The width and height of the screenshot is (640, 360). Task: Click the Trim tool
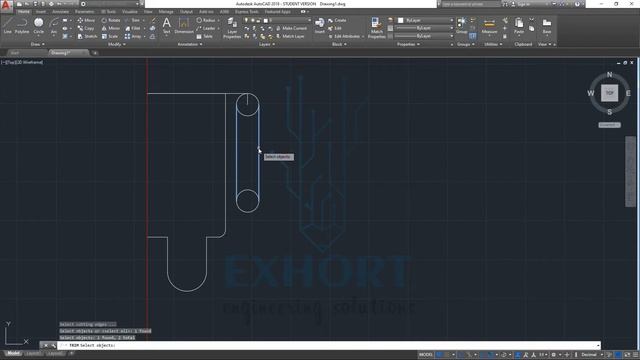(133, 20)
